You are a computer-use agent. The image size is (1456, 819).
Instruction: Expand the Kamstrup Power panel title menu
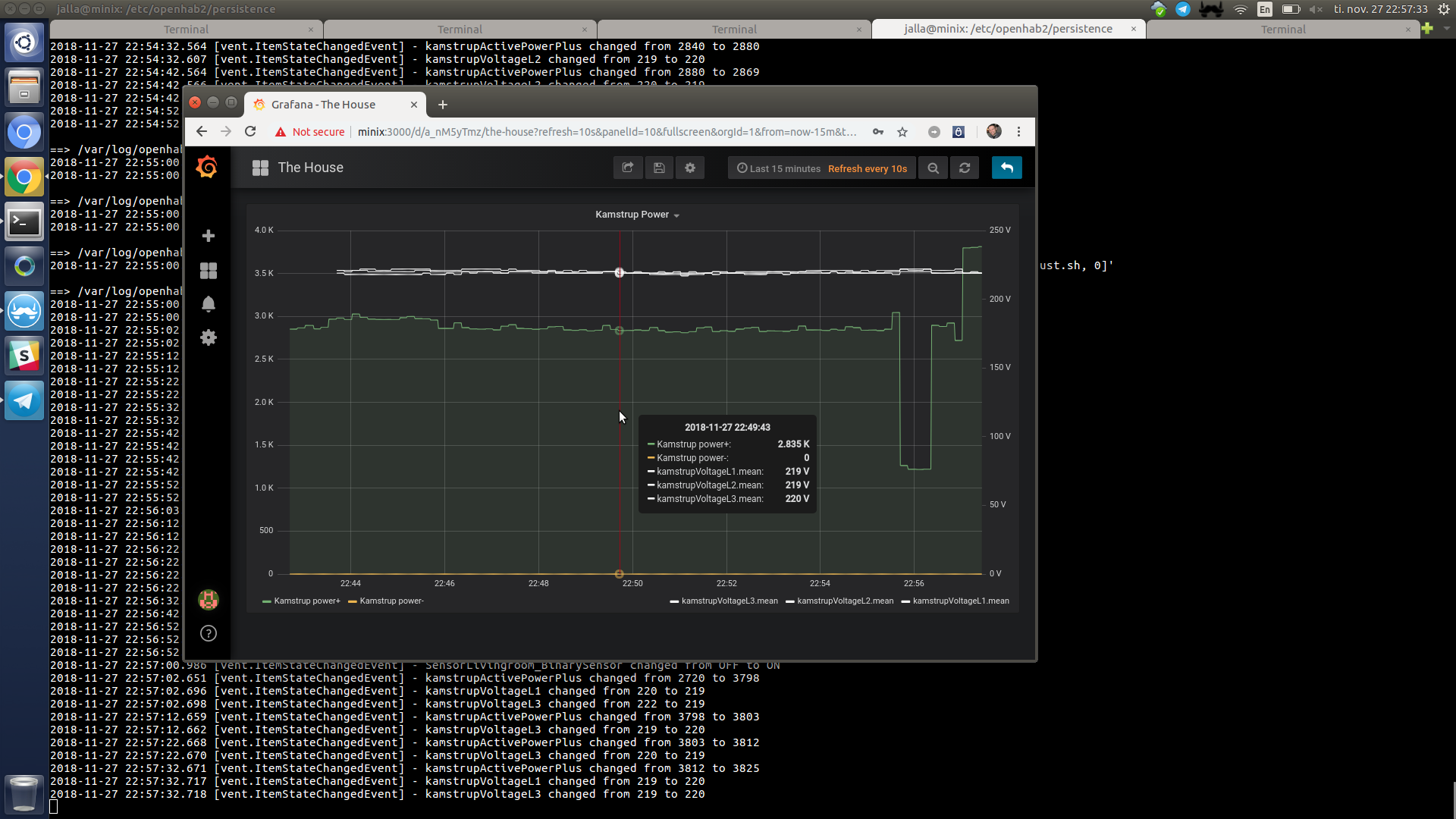pos(637,215)
